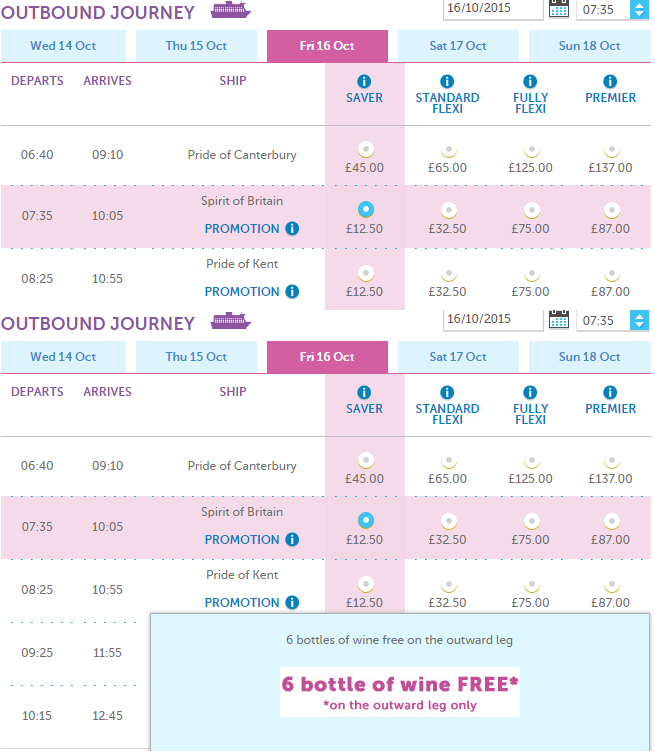
Task: Open STANDARD FLEXI info icon in the lower table
Action: tap(447, 392)
